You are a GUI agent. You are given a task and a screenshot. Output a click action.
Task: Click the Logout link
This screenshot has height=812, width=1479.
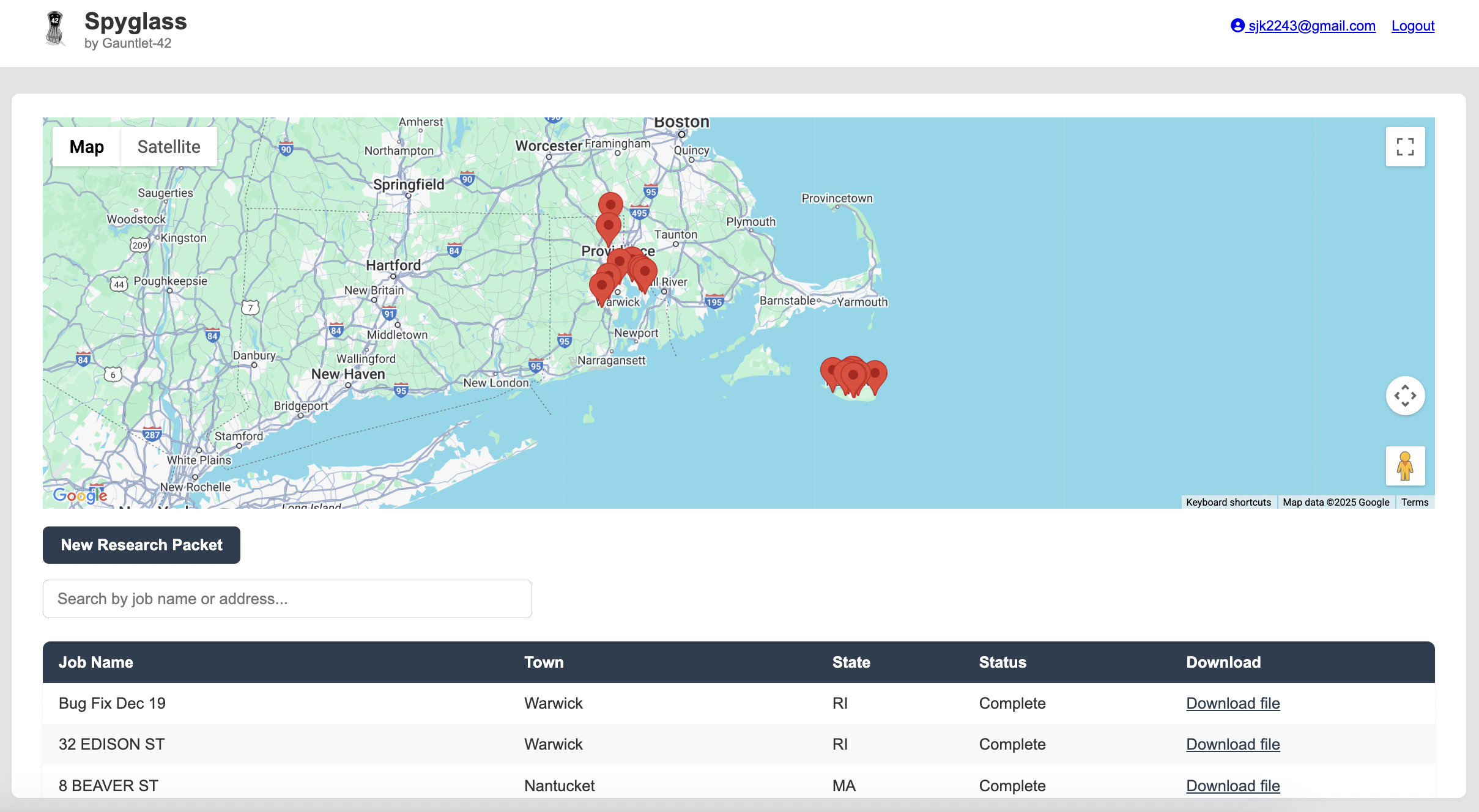(1412, 25)
